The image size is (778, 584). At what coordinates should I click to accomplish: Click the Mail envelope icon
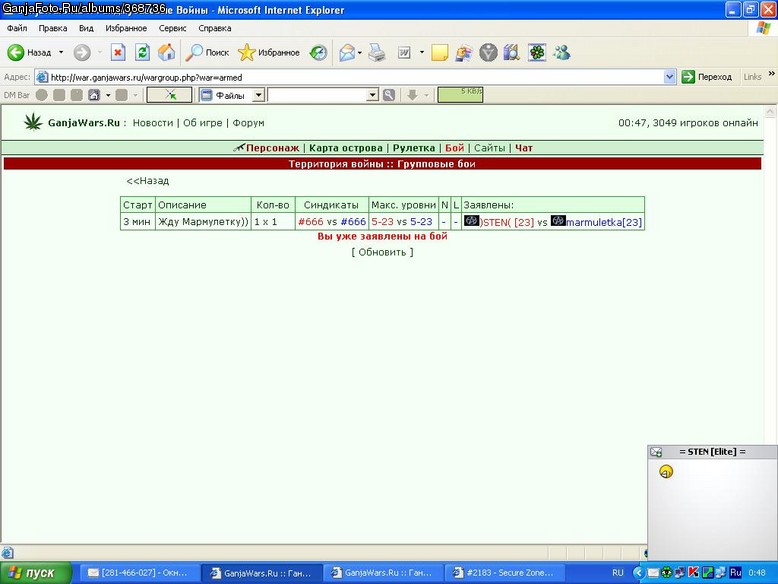pos(347,52)
